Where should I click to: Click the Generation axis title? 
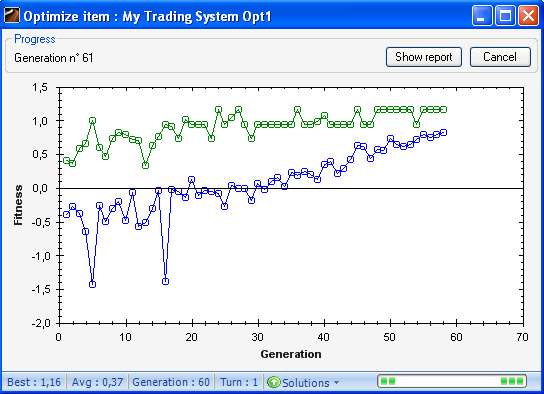291,354
